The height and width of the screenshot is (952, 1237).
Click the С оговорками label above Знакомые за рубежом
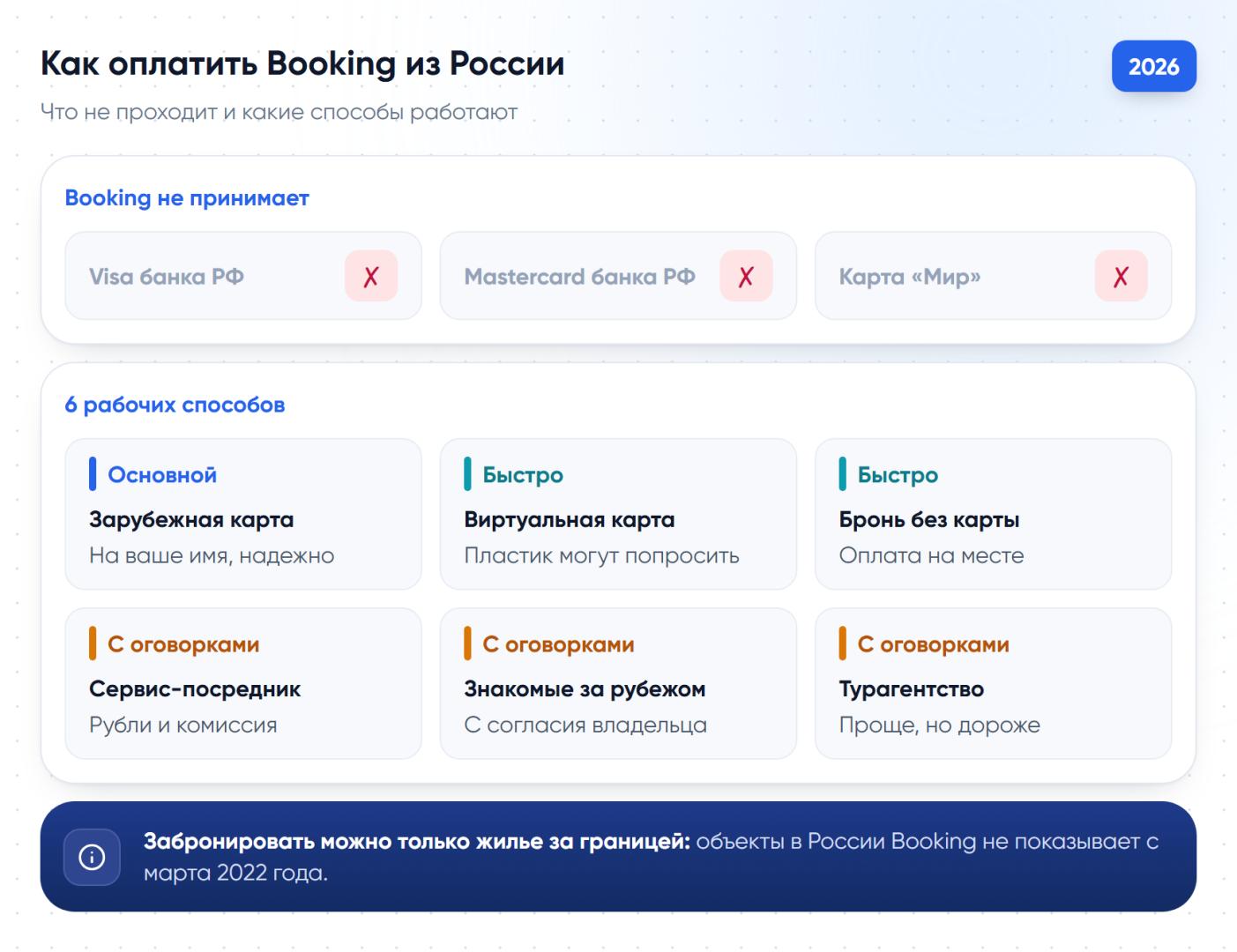pos(558,644)
